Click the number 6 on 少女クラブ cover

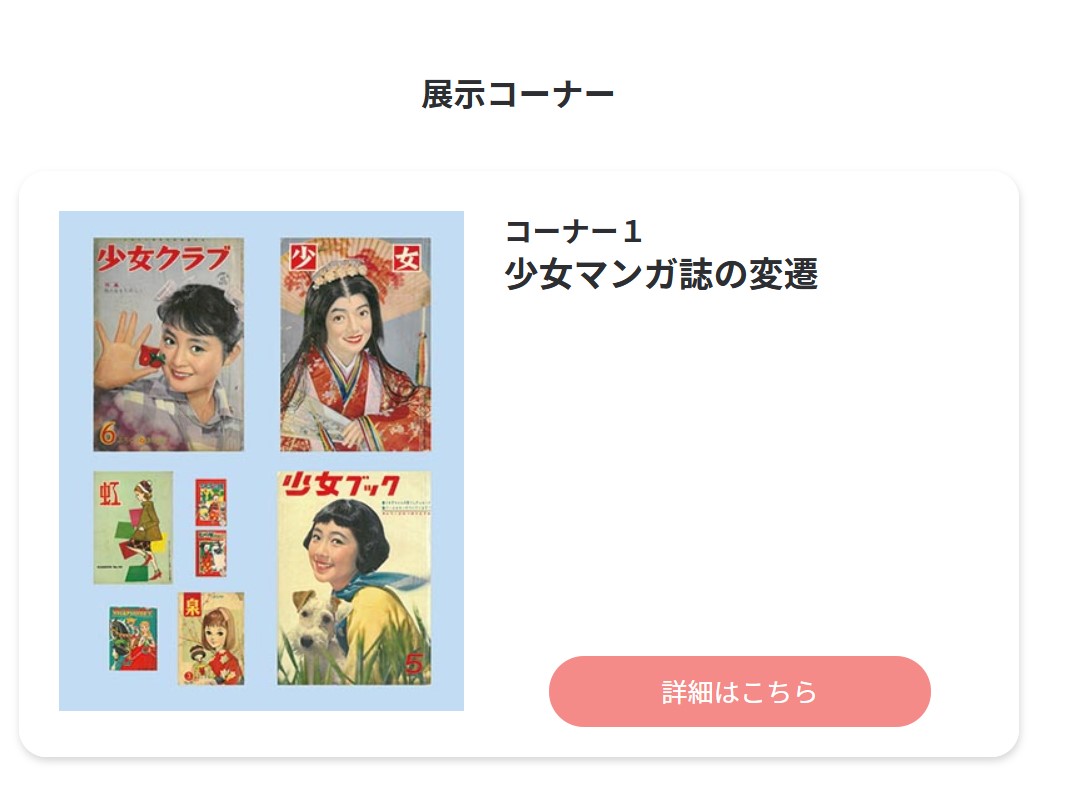pos(108,434)
